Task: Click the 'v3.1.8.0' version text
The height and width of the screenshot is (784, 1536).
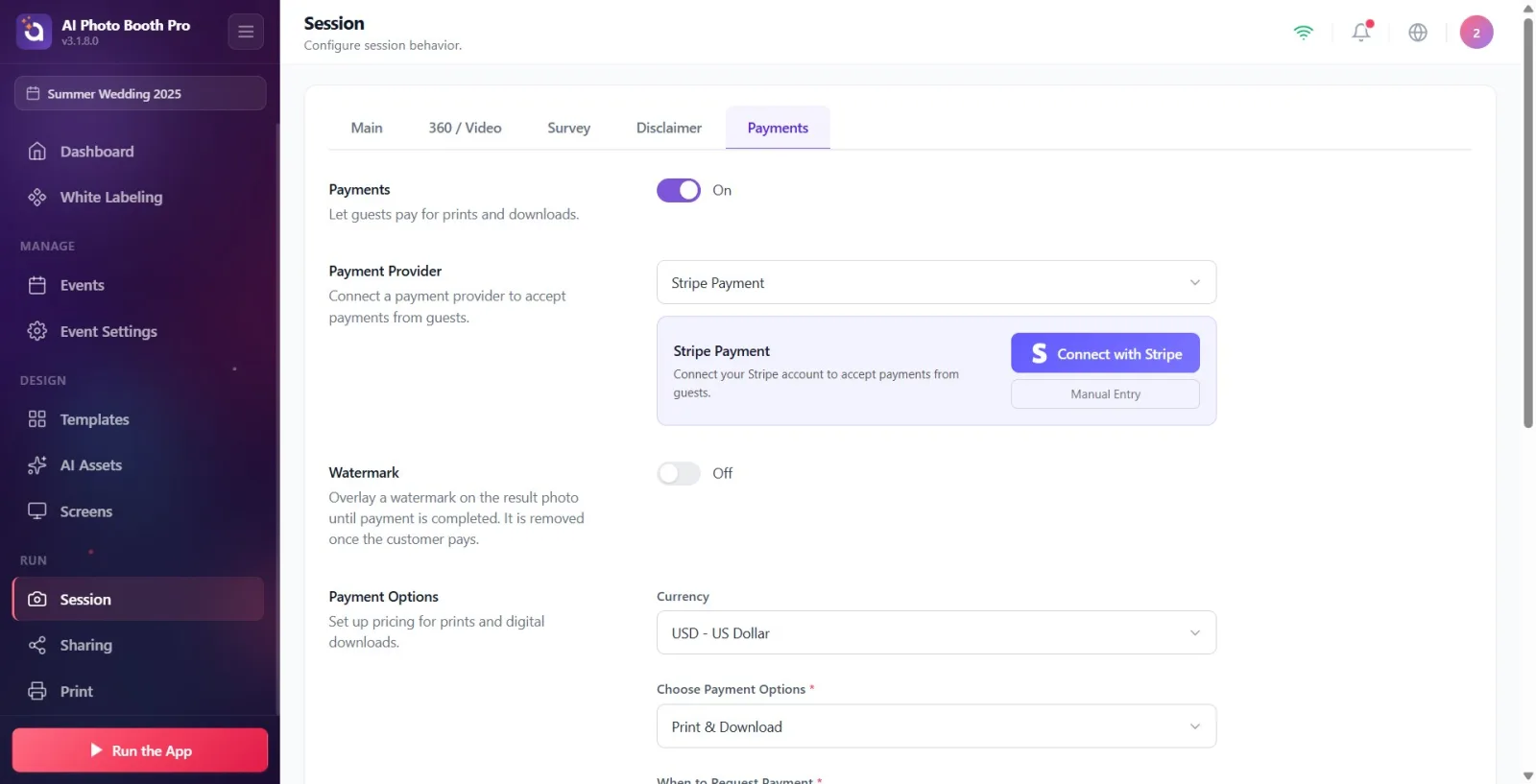Action: pyautogui.click(x=80, y=41)
